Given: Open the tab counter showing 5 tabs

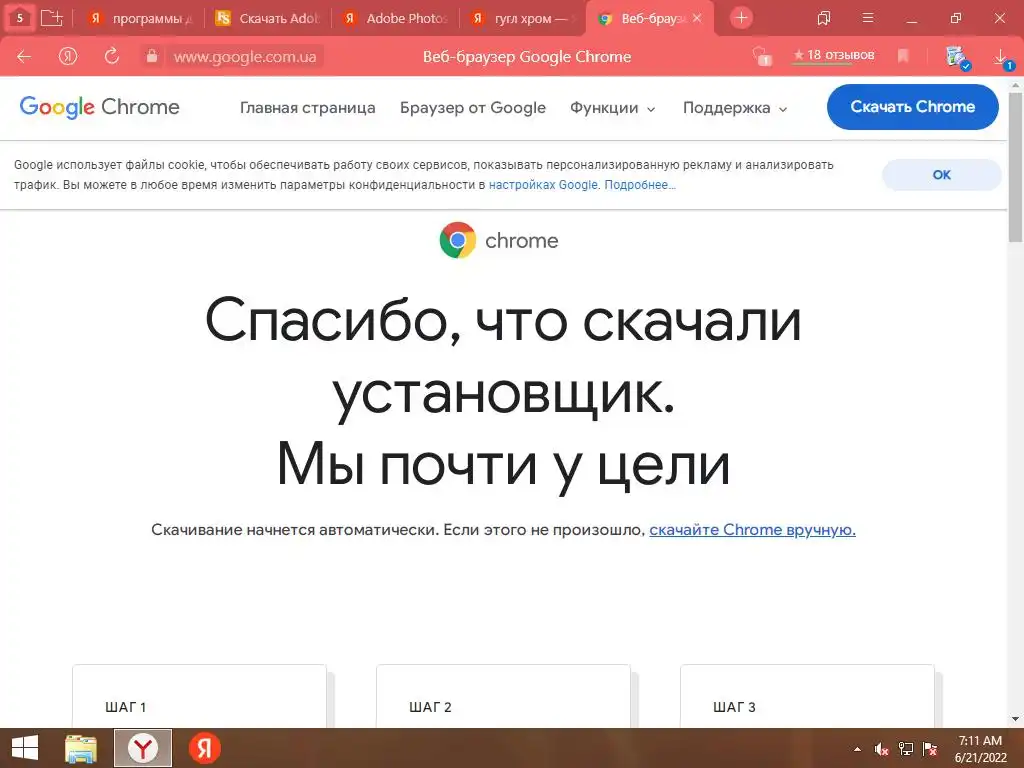Looking at the screenshot, I should (20, 18).
